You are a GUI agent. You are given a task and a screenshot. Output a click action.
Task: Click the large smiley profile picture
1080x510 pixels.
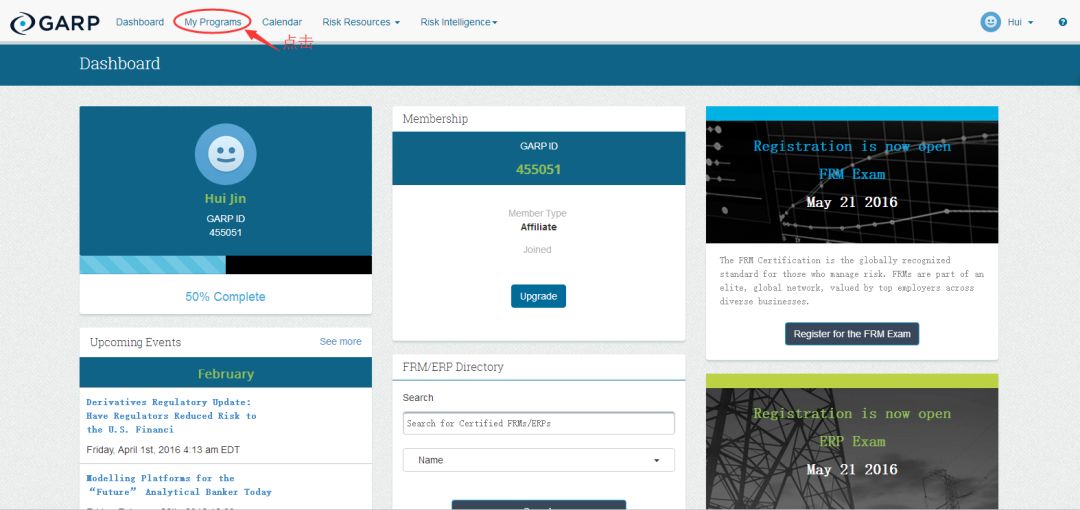pos(226,154)
